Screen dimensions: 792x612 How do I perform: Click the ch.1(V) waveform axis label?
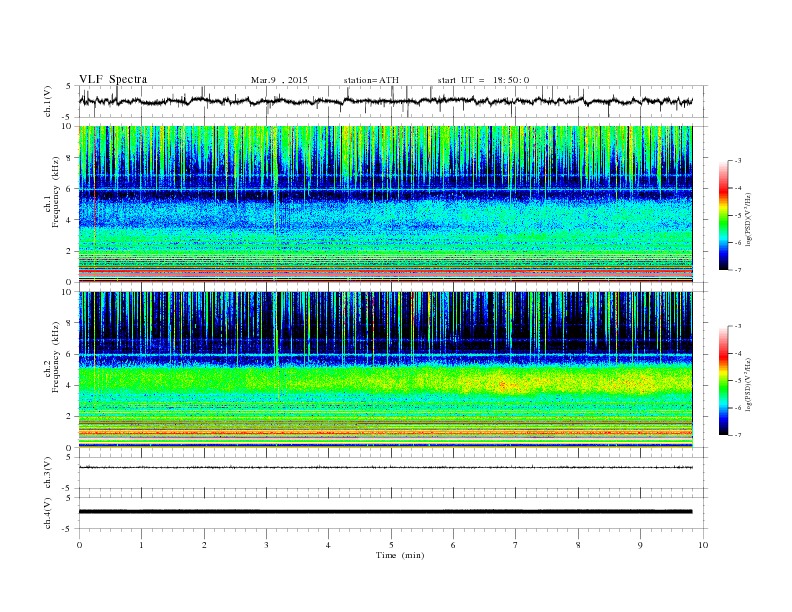[x=47, y=101]
